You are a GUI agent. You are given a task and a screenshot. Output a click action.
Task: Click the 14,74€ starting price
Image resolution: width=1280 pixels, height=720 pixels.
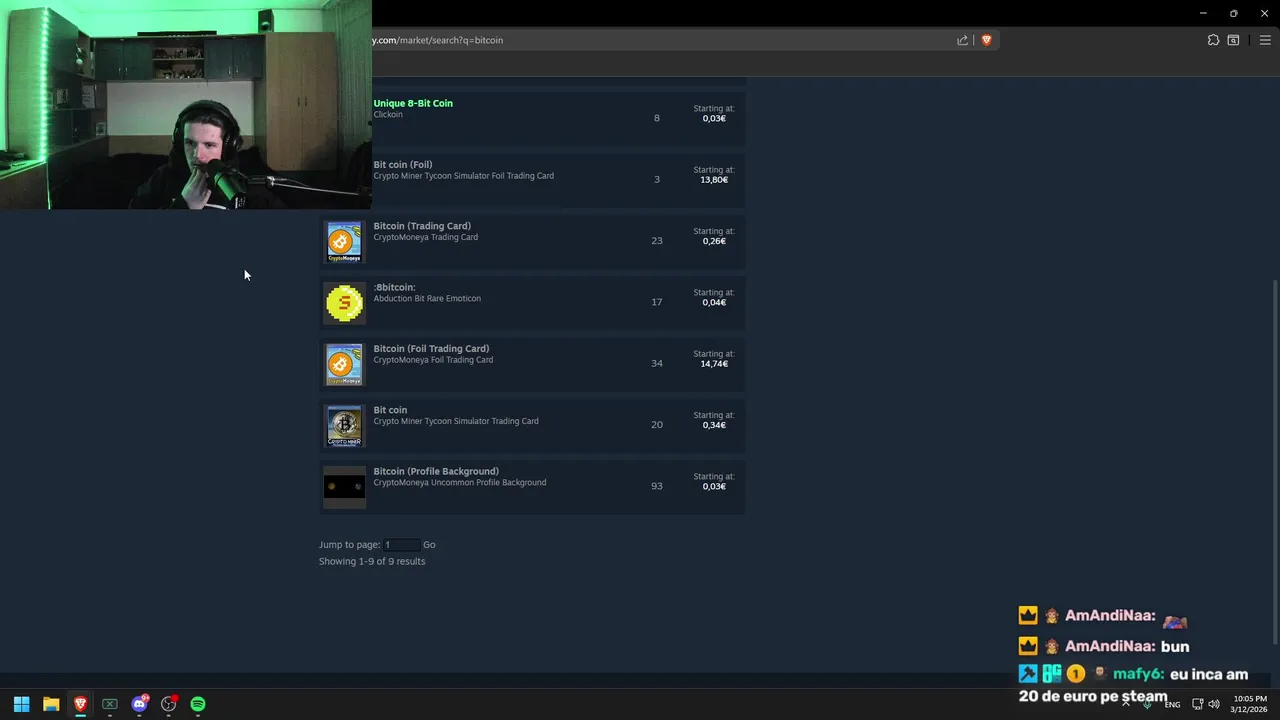pyautogui.click(x=714, y=364)
